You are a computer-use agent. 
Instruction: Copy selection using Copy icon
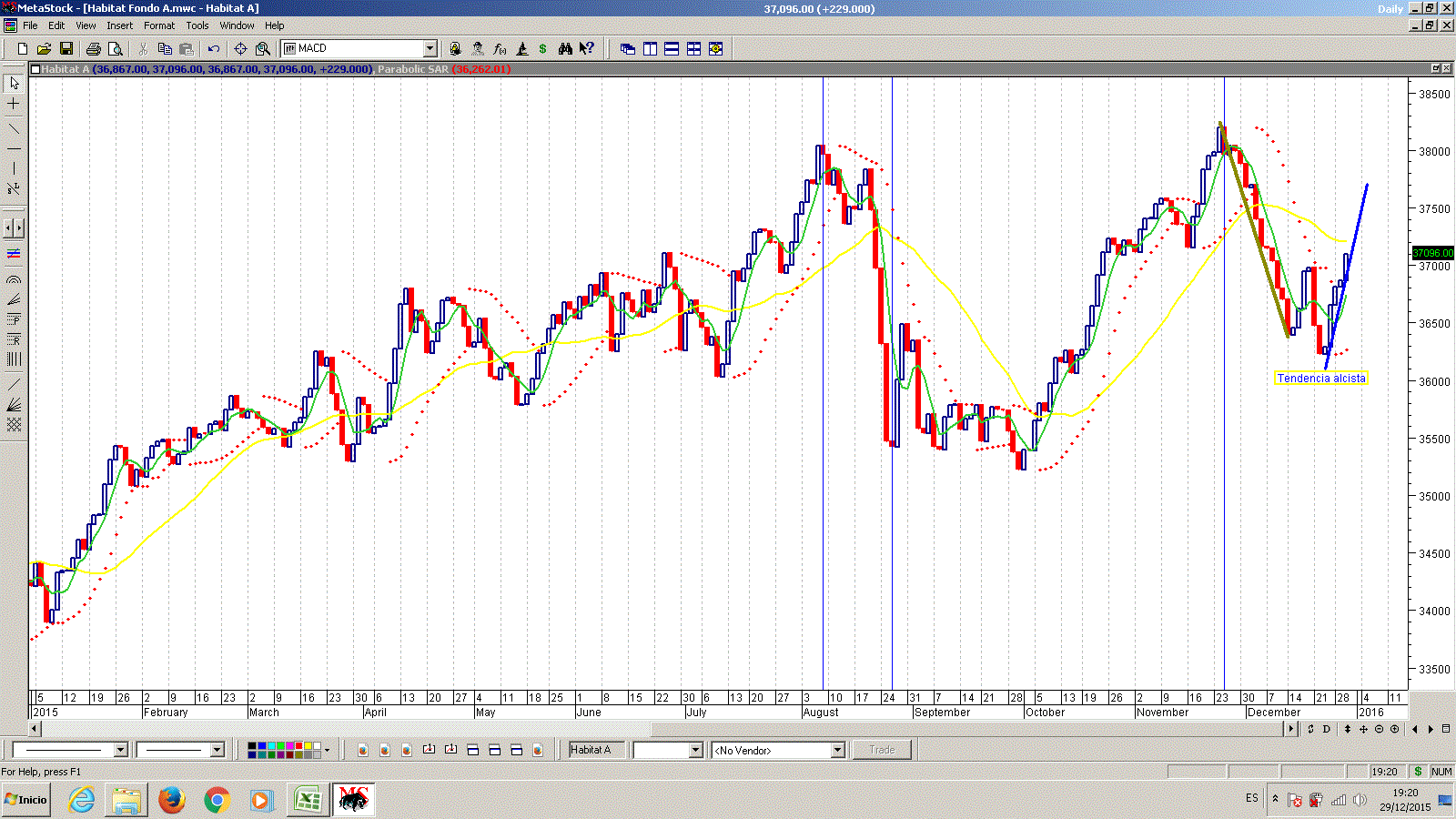[165, 48]
